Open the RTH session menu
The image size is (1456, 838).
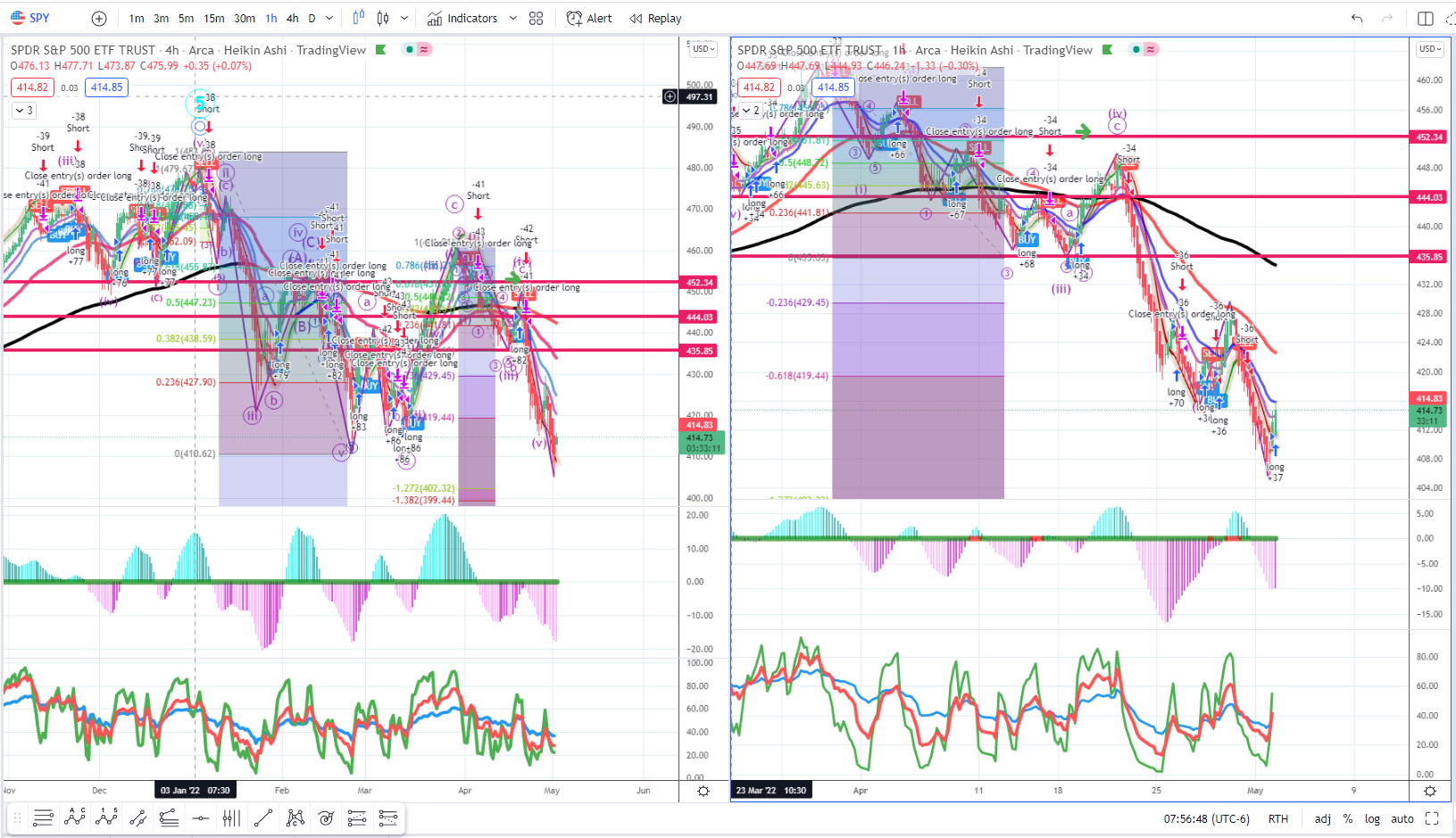click(x=1278, y=818)
